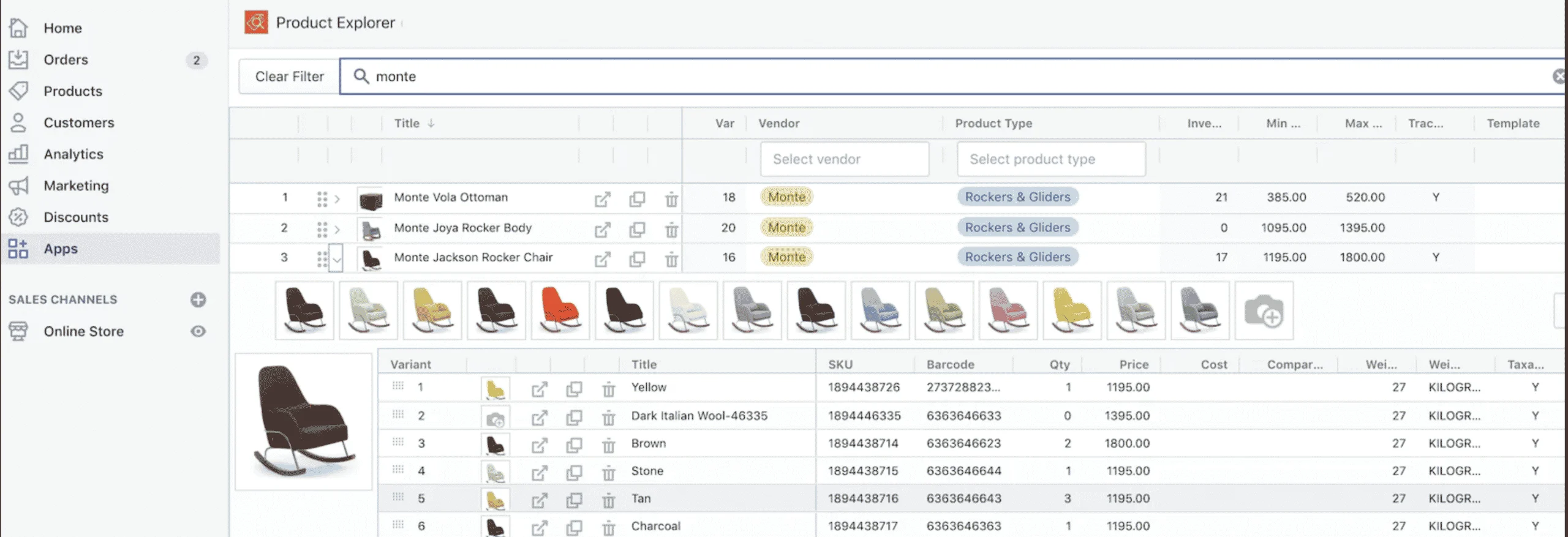Screen dimensions: 1568x537
Task: Select the blue rocker chair thumbnail
Action: (880, 310)
